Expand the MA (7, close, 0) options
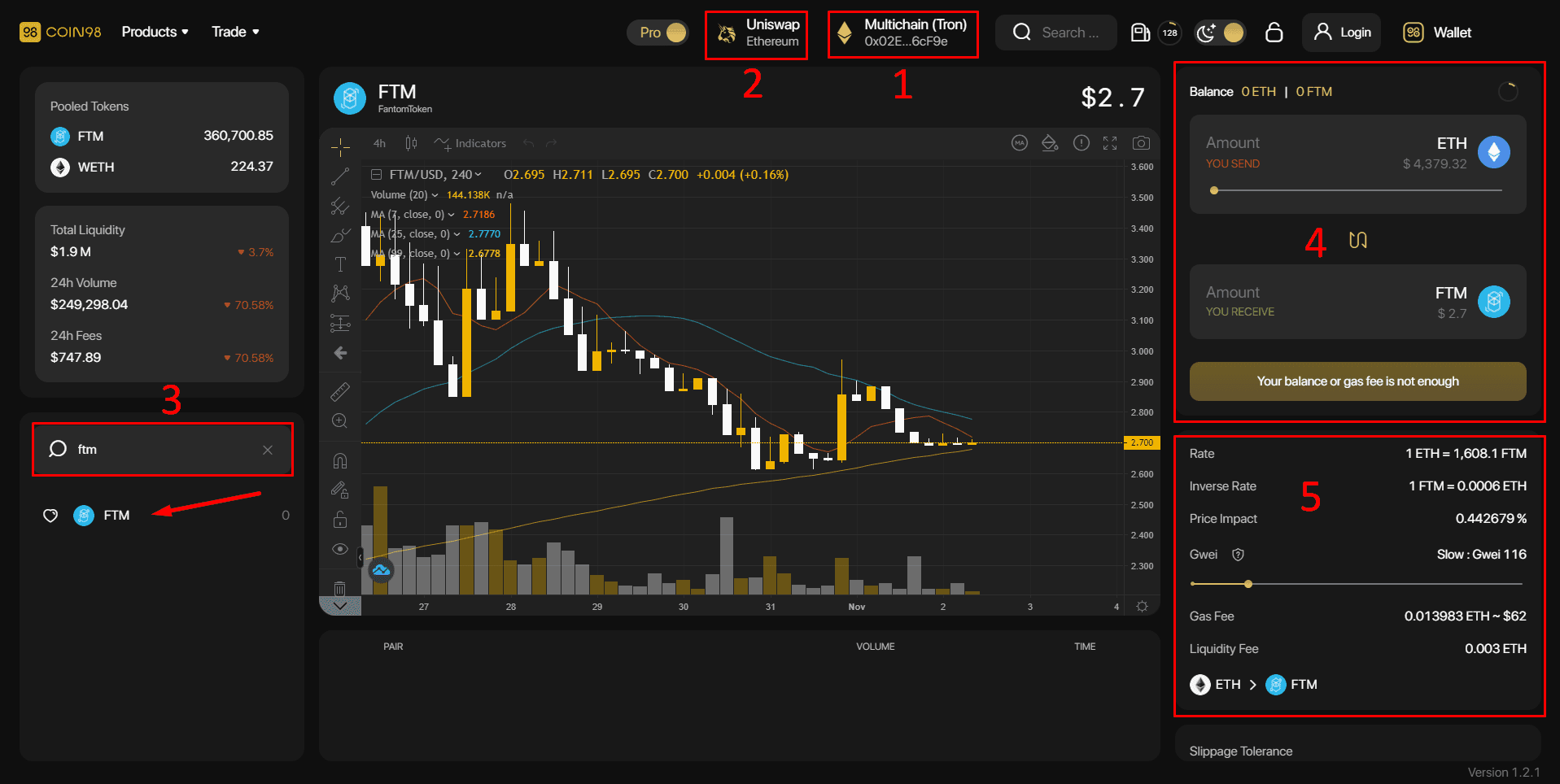Viewport: 1560px width, 784px height. (452, 215)
